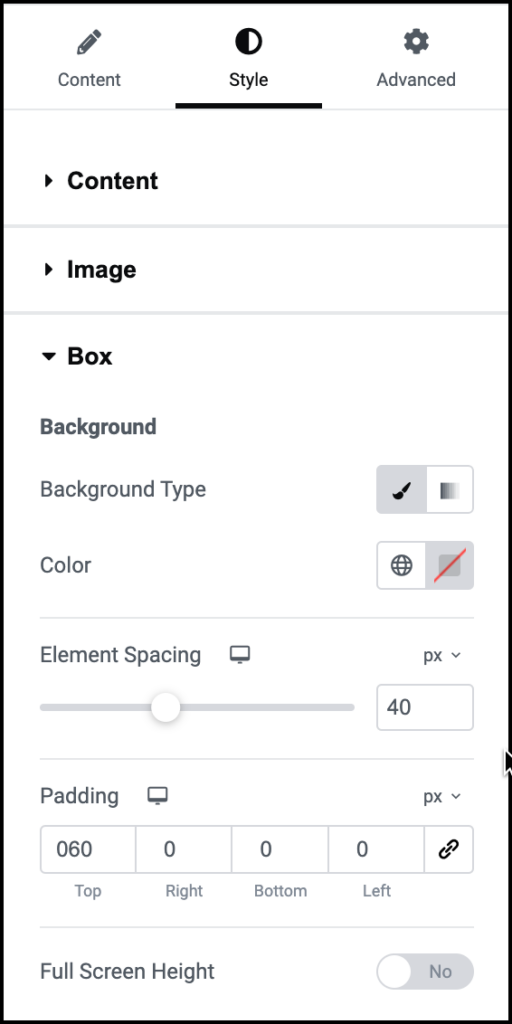The width and height of the screenshot is (512, 1024).
Task: Click the Element Spacing slider handle
Action: click(x=165, y=707)
